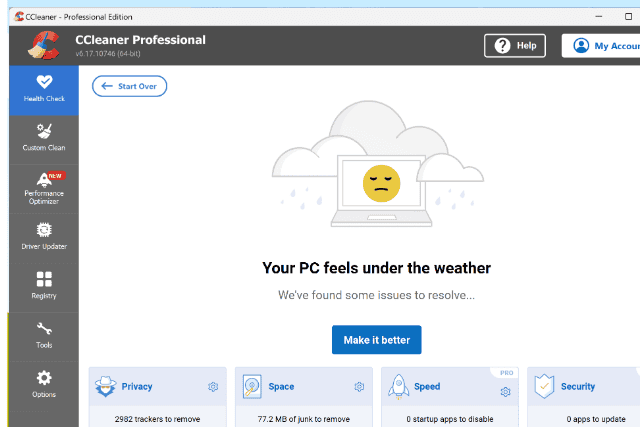Open Performance Optimizer in sidebar

44,189
